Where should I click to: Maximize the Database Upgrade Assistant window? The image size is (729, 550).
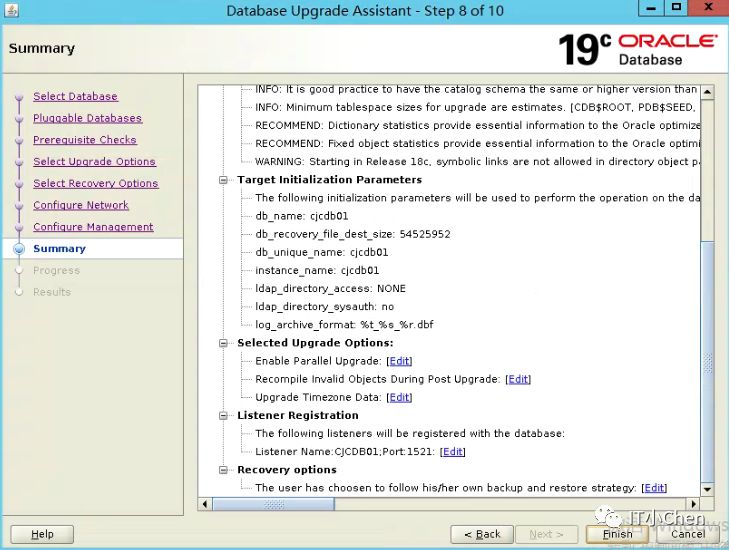[x=676, y=8]
